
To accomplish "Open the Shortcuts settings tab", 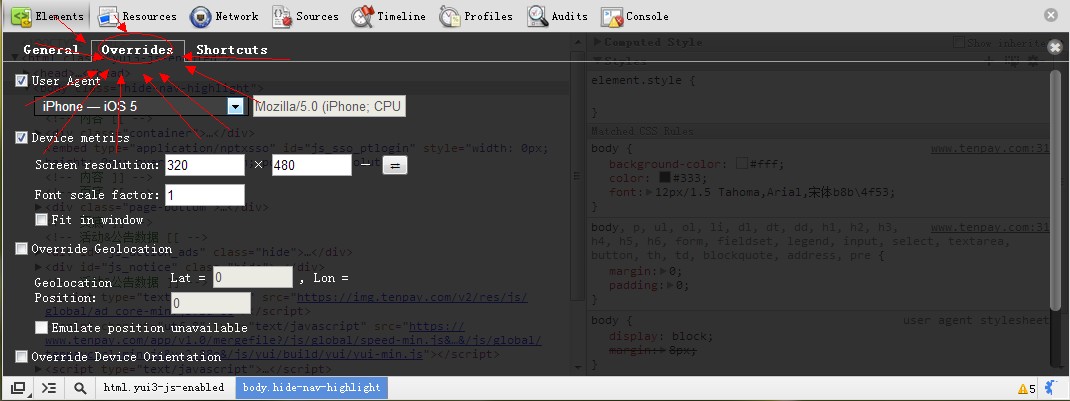I will click(231, 49).
